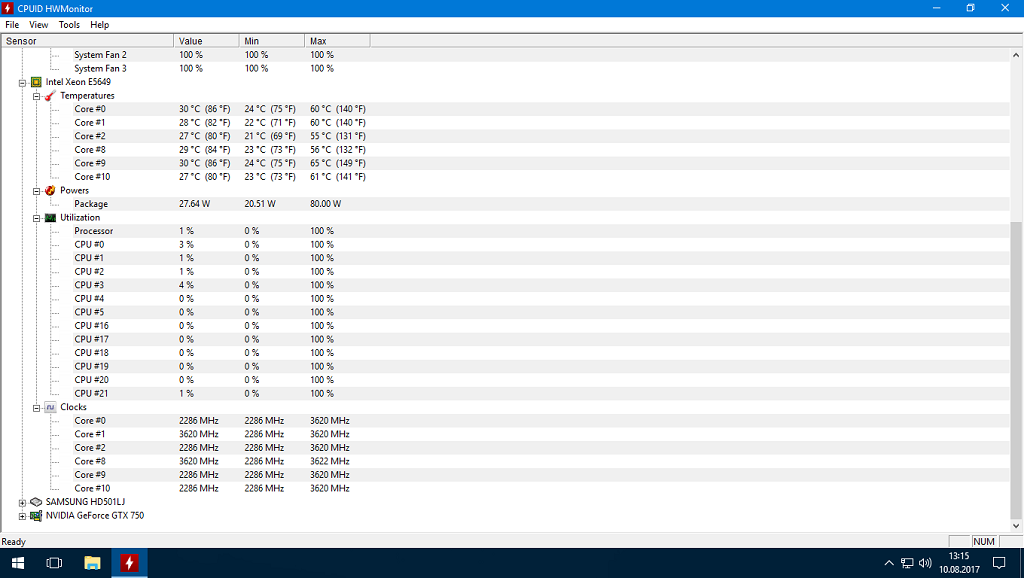The height and width of the screenshot is (578, 1024).
Task: Expand the NVIDIA GeForce GTX 750 node
Action: [x=22, y=517]
